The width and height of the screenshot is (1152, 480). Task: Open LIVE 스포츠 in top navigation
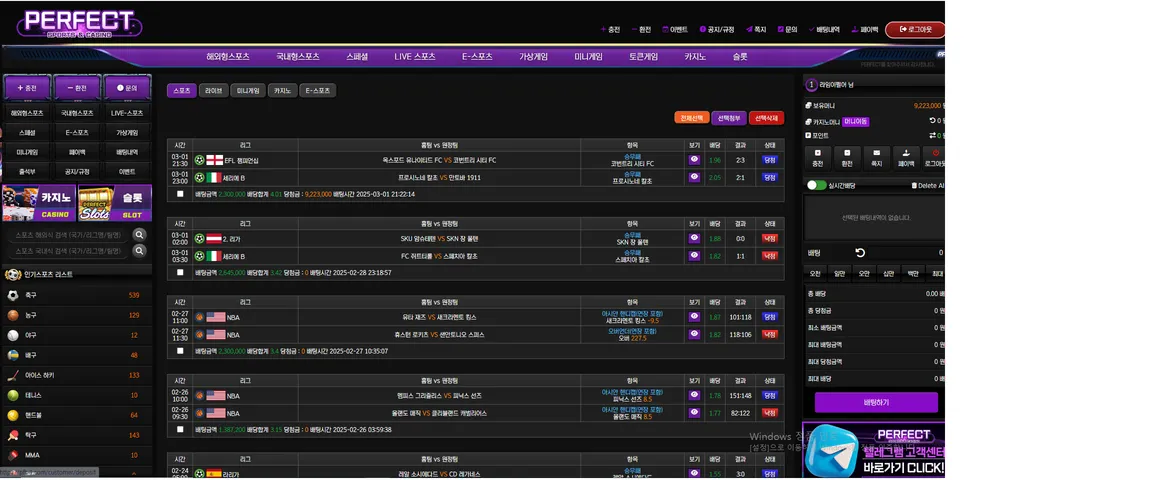coord(414,57)
